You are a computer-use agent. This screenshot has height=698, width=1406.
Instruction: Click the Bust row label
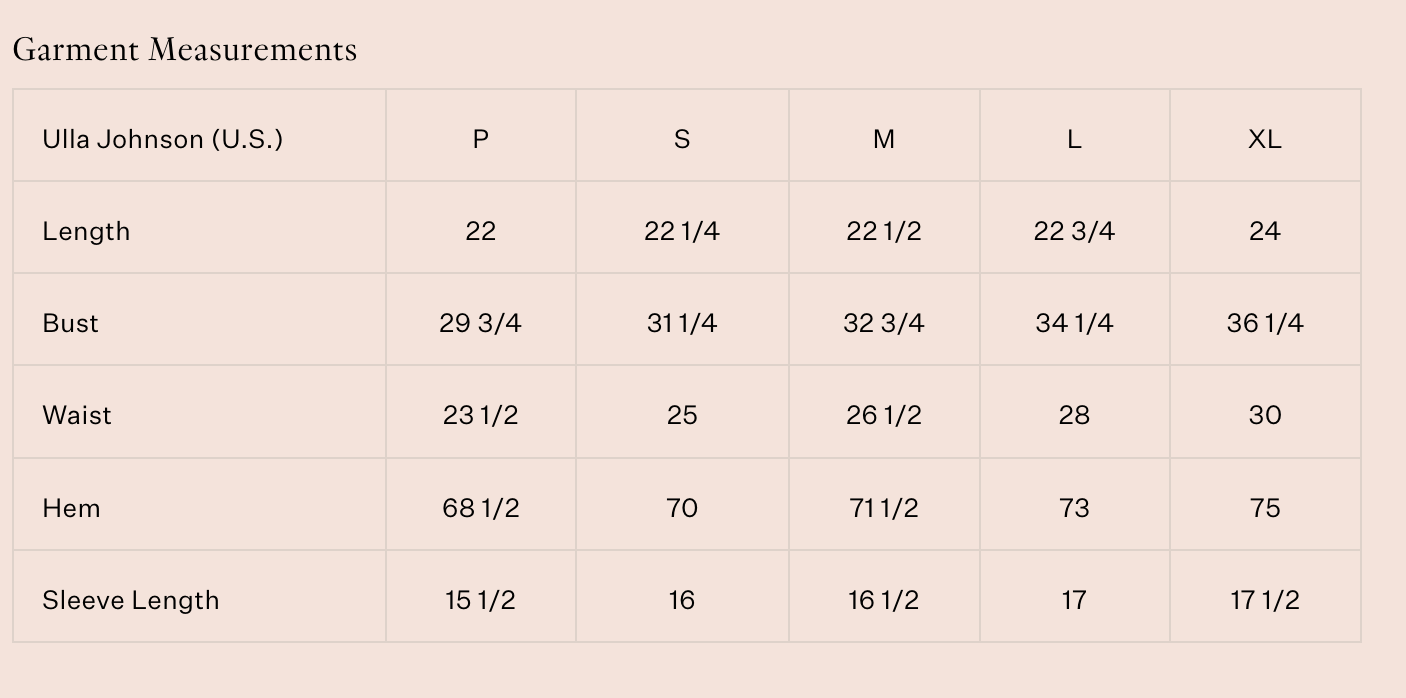[71, 323]
